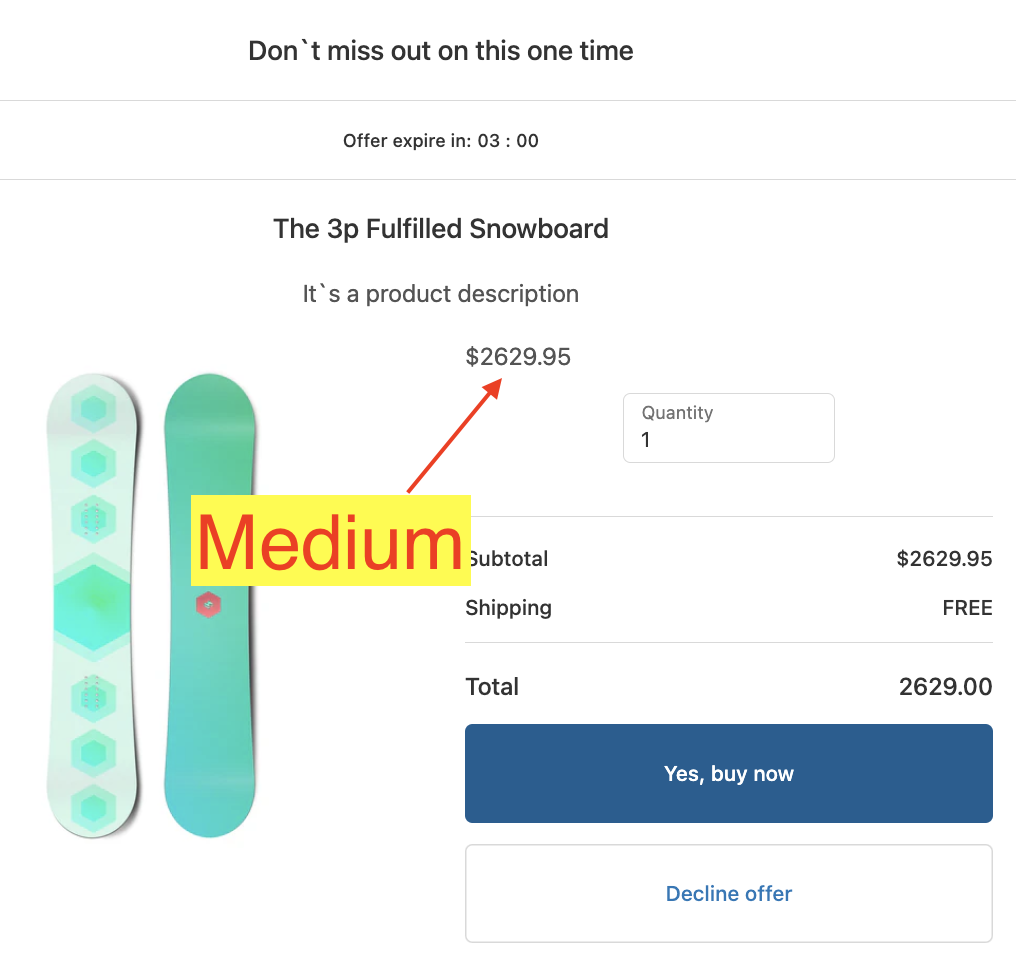The height and width of the screenshot is (970, 1016).
Task: Click the large center hexagon on the left snowboard
Action: [93, 601]
